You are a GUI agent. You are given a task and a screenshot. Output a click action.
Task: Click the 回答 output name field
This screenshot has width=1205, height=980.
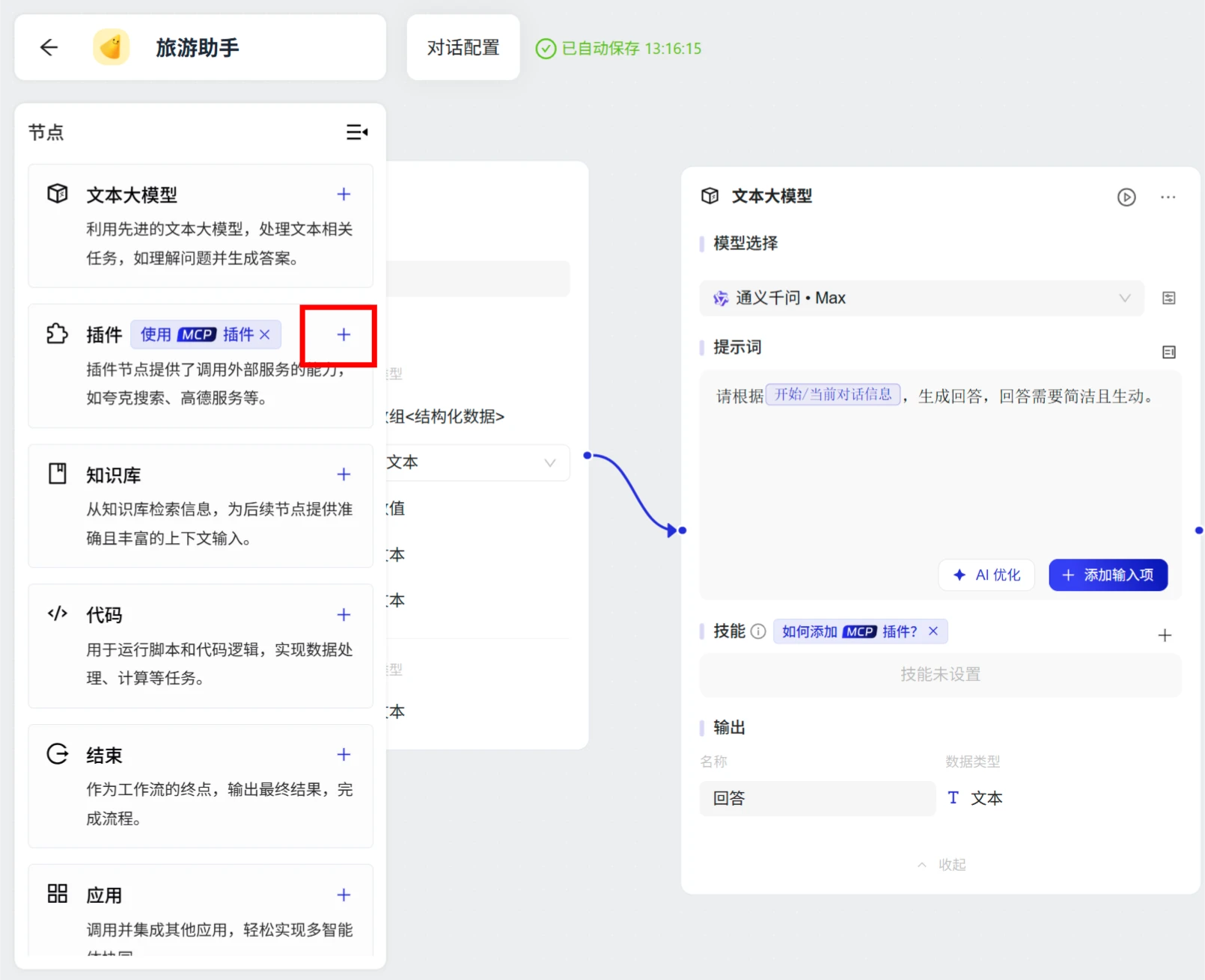tap(817, 798)
